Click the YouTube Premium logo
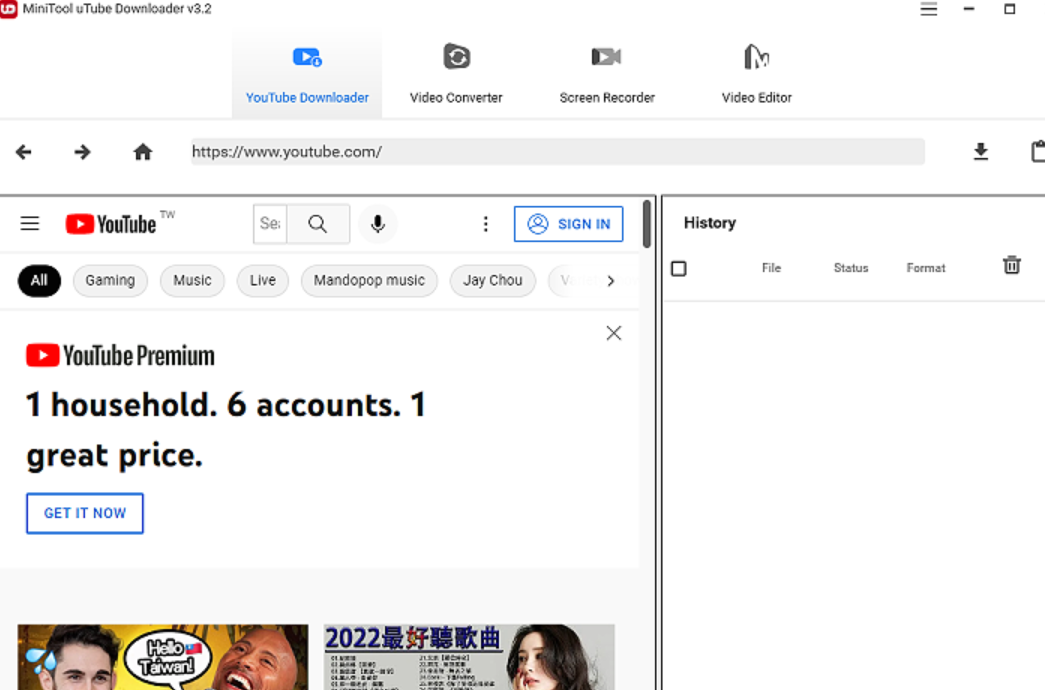The height and width of the screenshot is (690, 1045). pos(121,356)
